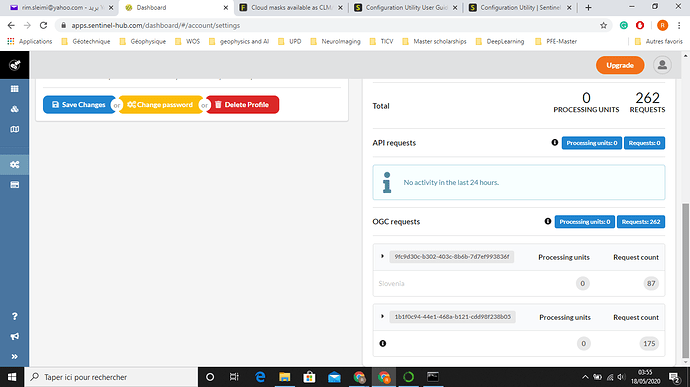Open the Windows Start menu
This screenshot has height=387, width=690.
click(12, 377)
